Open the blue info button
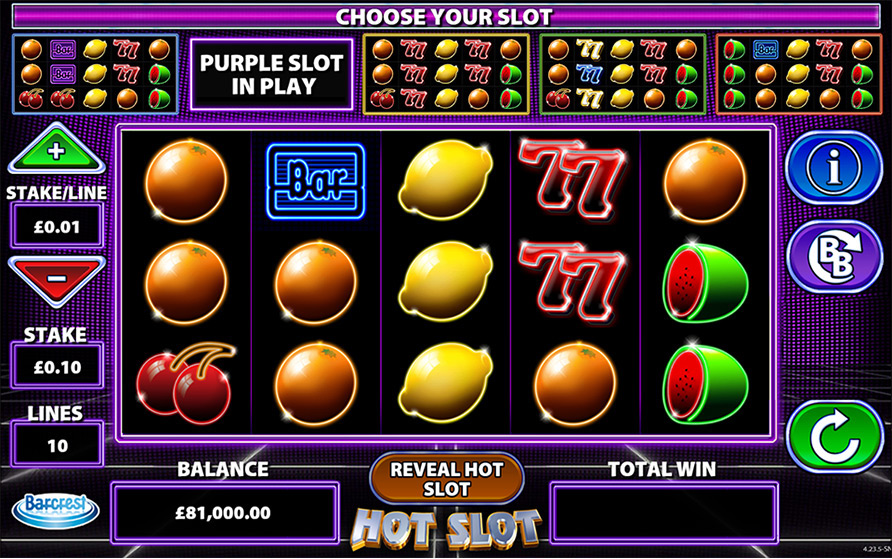Viewport: 892px width, 559px height. [x=834, y=167]
